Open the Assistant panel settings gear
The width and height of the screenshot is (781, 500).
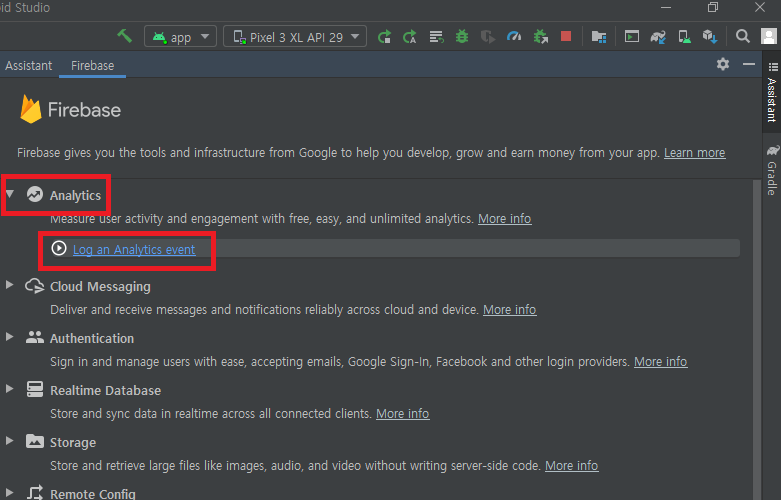pos(723,64)
